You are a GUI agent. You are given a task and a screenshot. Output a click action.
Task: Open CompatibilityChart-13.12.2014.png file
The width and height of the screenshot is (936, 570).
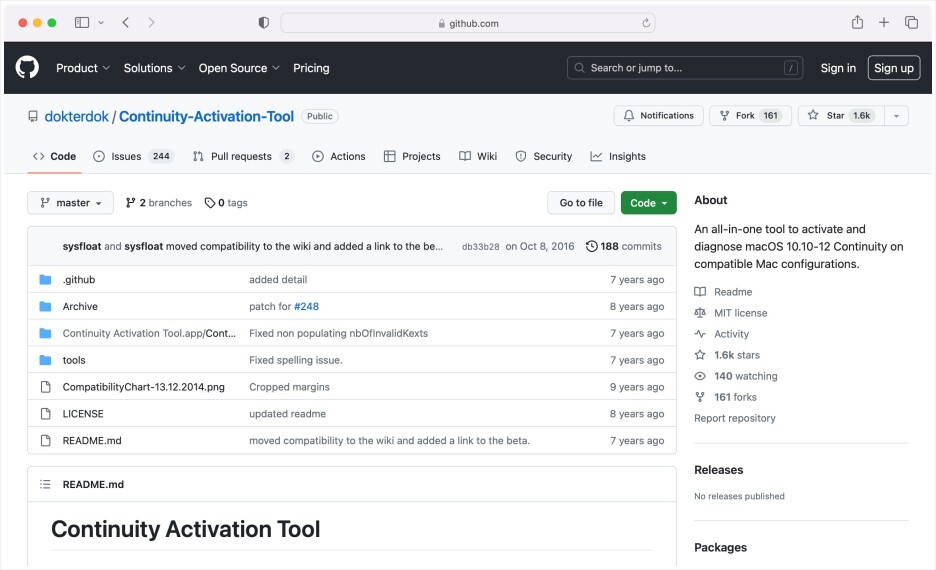tap(144, 387)
